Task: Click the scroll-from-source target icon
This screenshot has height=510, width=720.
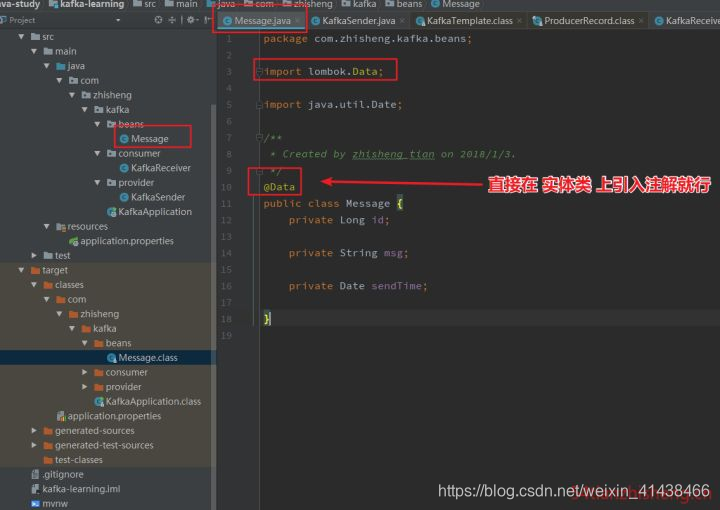Action: (x=158, y=20)
